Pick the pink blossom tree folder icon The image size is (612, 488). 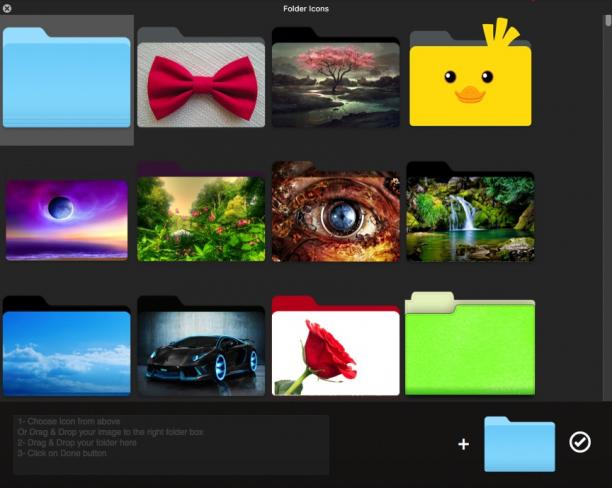(336, 78)
